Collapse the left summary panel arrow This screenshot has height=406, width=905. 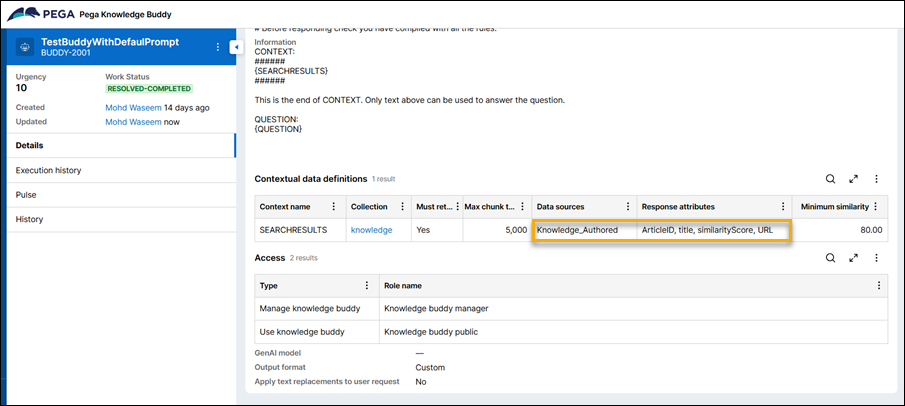[x=235, y=47]
